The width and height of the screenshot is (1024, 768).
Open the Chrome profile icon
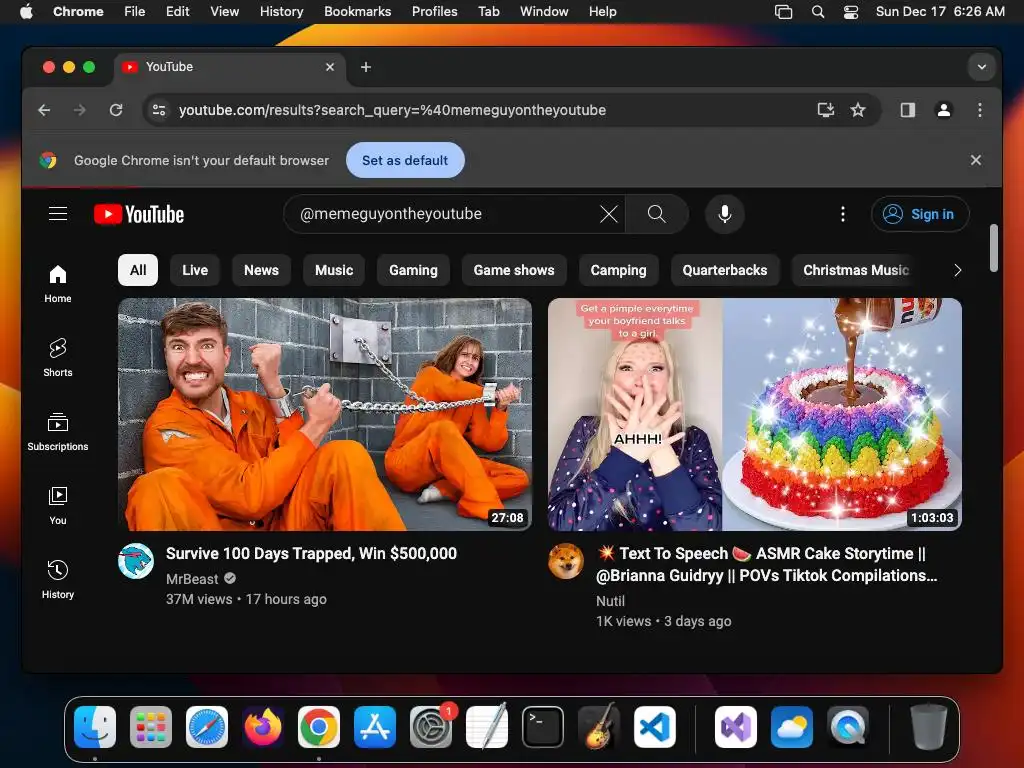(x=944, y=110)
